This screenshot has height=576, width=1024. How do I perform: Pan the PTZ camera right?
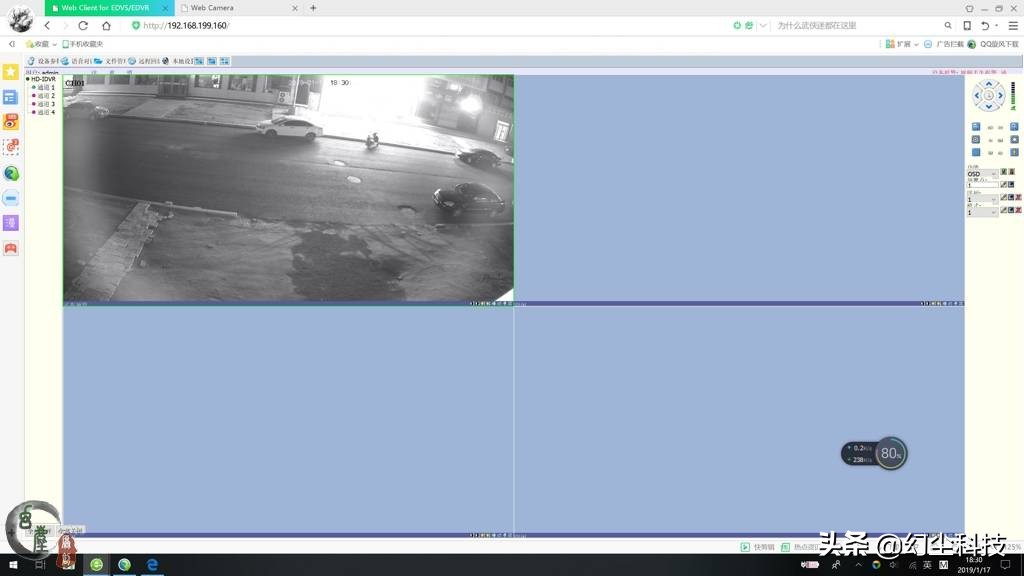[x=1000, y=95]
